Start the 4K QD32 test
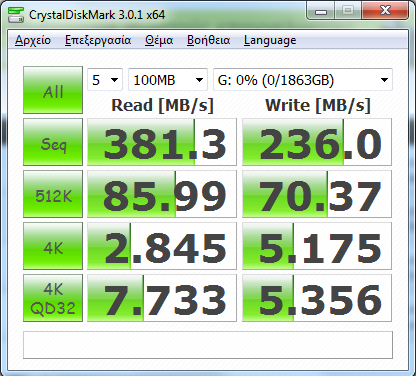This screenshot has height=376, width=416. (x=53, y=298)
